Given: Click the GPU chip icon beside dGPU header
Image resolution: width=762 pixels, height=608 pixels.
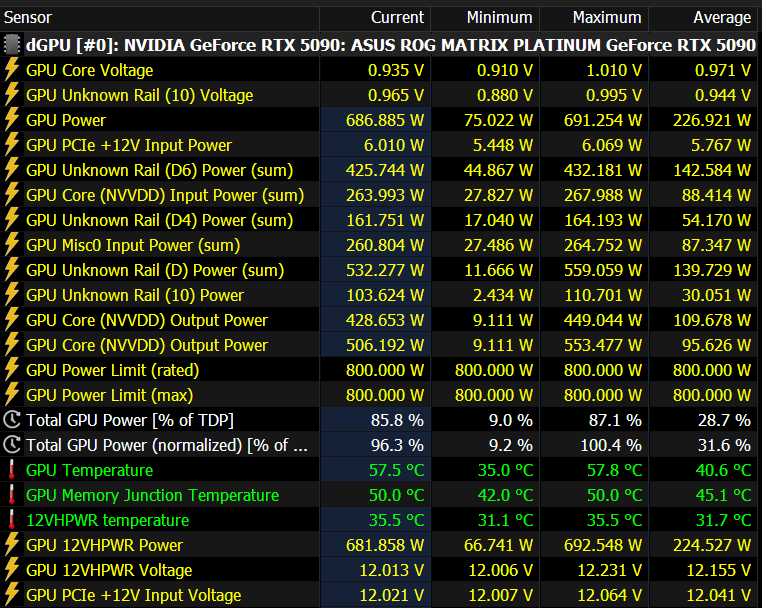Looking at the screenshot, I should tap(12, 45).
